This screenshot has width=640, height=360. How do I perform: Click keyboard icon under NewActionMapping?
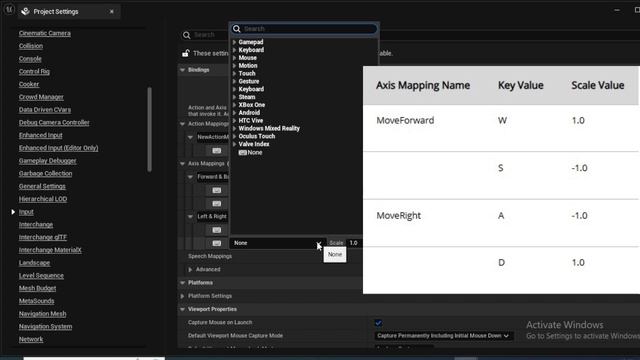[217, 151]
